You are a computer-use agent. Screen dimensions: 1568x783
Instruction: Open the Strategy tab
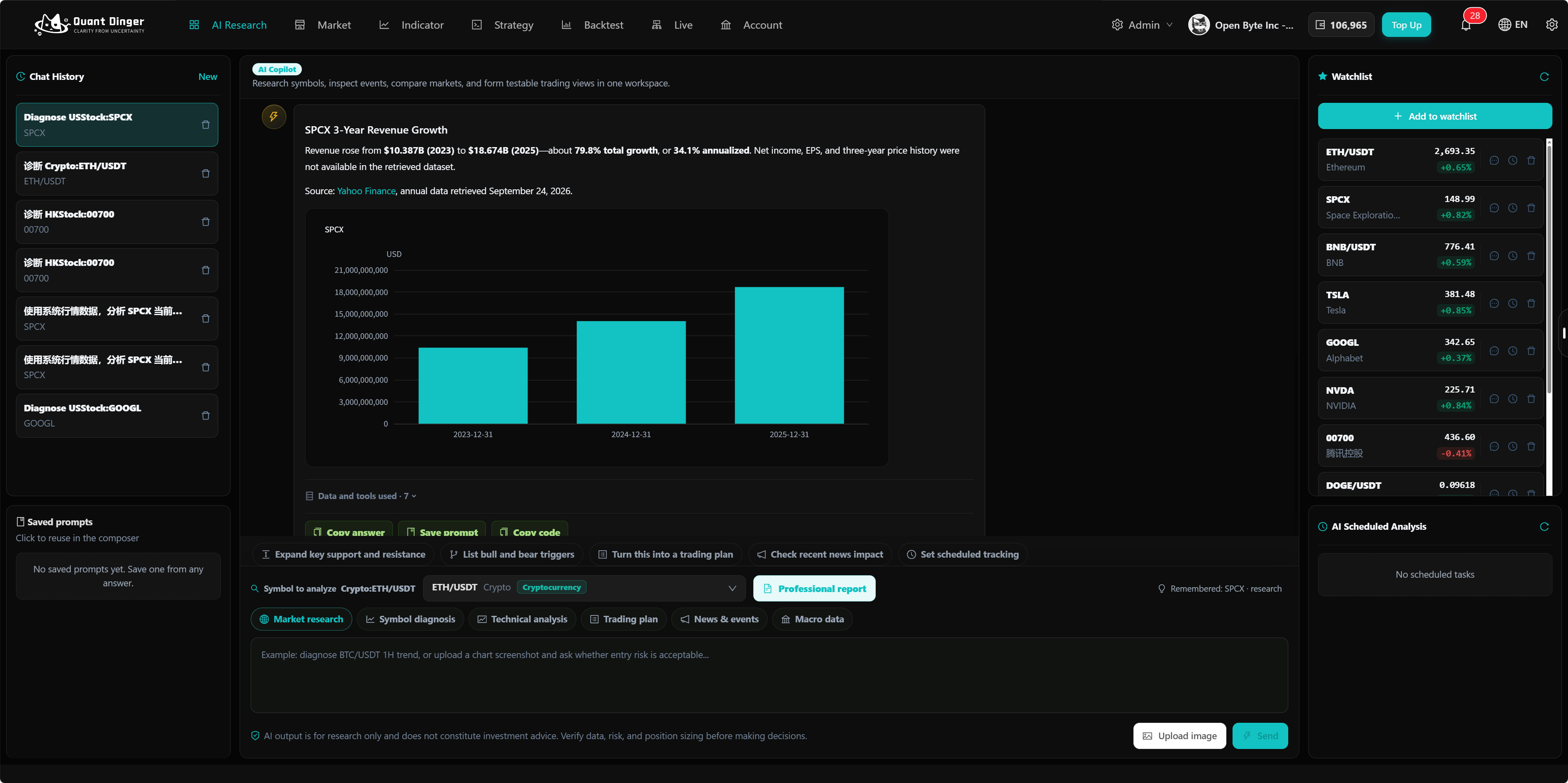(503, 25)
